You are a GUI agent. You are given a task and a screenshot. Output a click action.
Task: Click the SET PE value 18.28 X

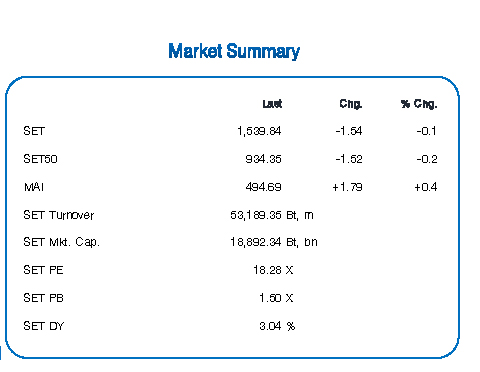[273, 270]
